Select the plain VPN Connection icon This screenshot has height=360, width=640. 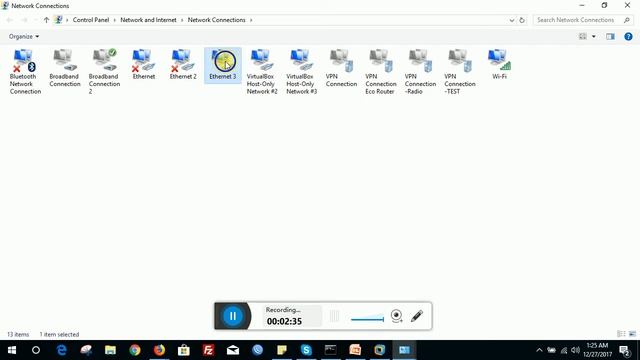pyautogui.click(x=341, y=68)
